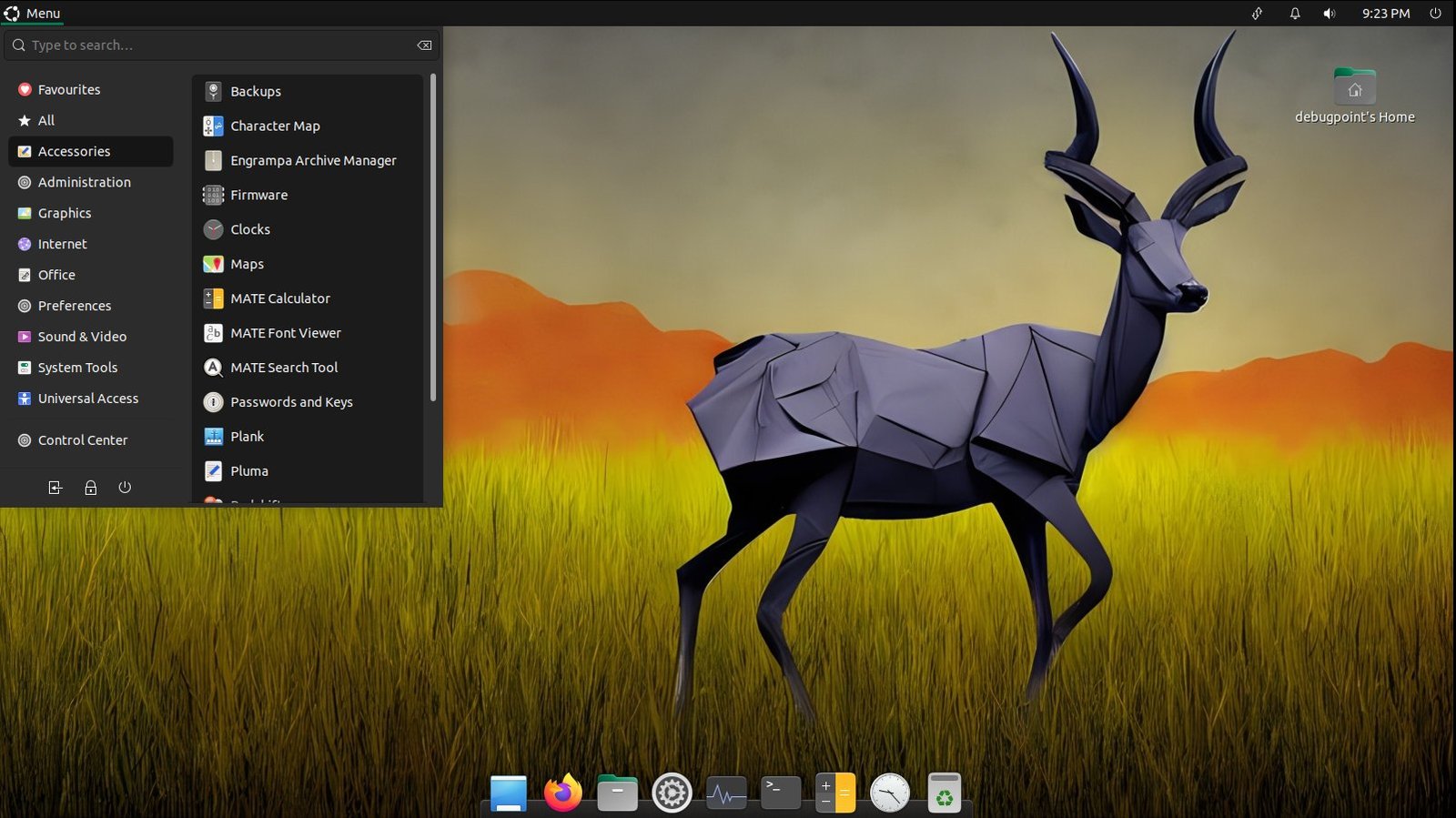1456x818 pixels.
Task: Launch MATE Font Viewer
Action: coord(308,334)
